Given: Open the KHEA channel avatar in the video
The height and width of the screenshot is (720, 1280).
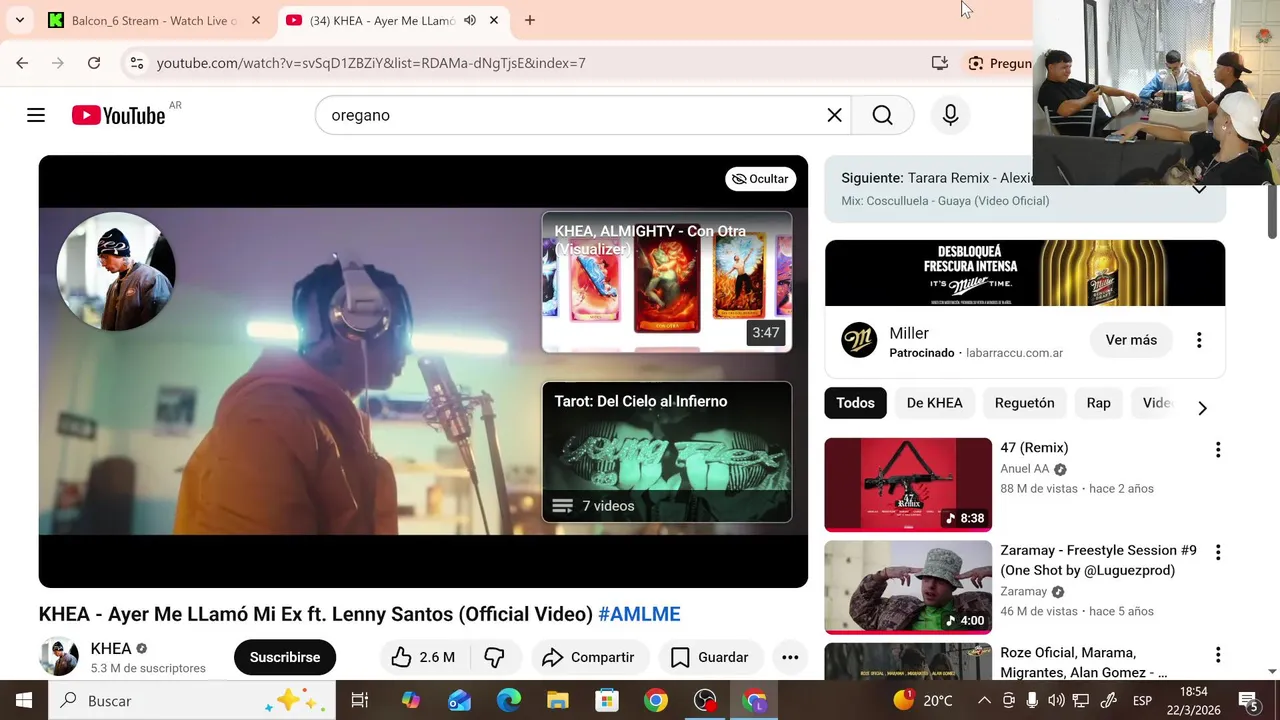Looking at the screenshot, I should pyautogui.click(x=115, y=271).
